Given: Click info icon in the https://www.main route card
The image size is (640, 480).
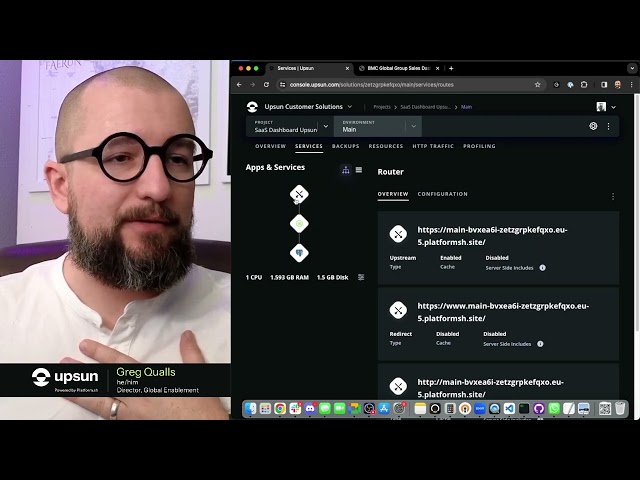Looking at the screenshot, I should tap(540, 344).
